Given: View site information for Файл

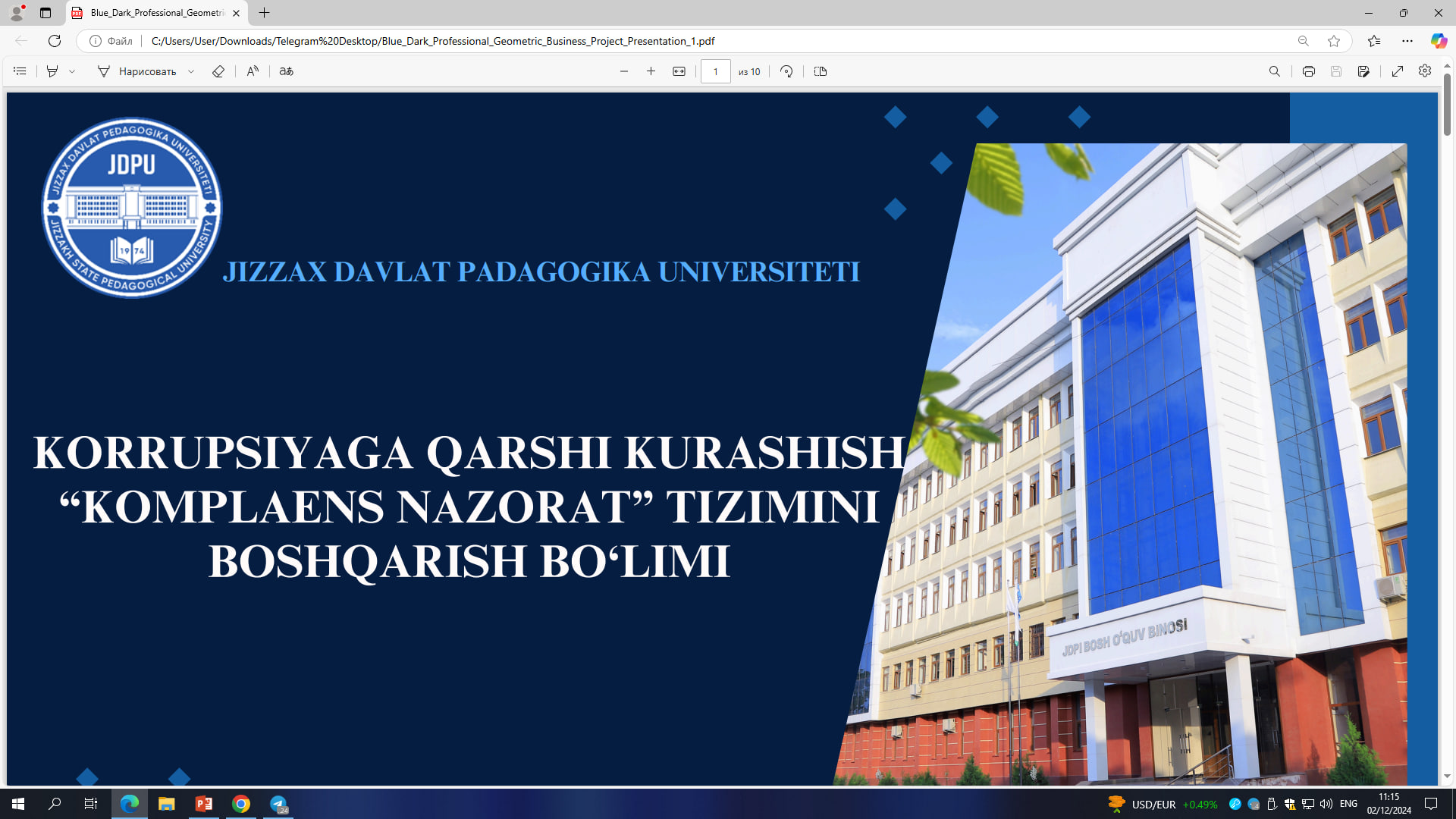Looking at the screenshot, I should click(111, 41).
